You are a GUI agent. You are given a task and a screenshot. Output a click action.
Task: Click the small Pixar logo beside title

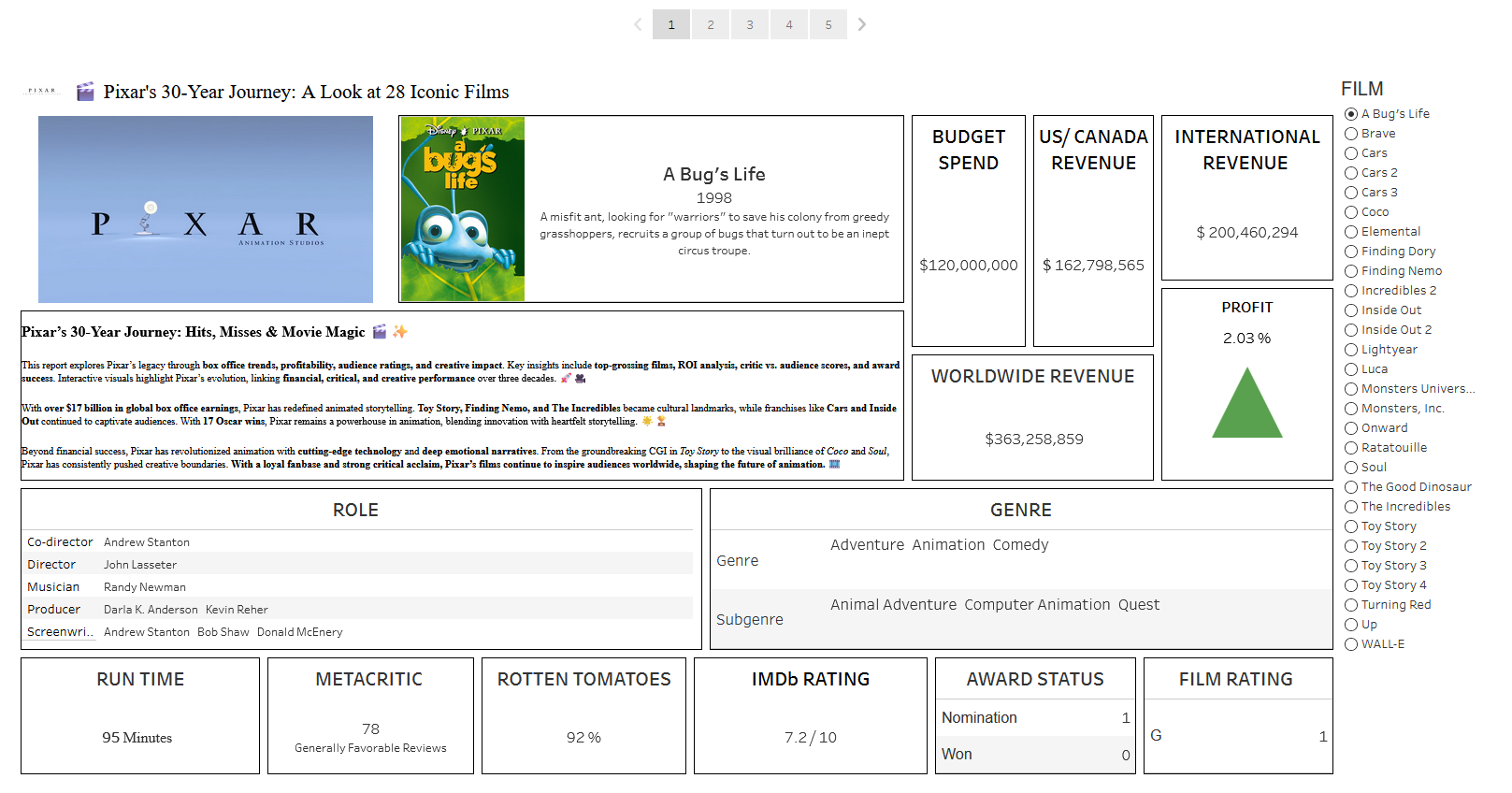[x=42, y=91]
